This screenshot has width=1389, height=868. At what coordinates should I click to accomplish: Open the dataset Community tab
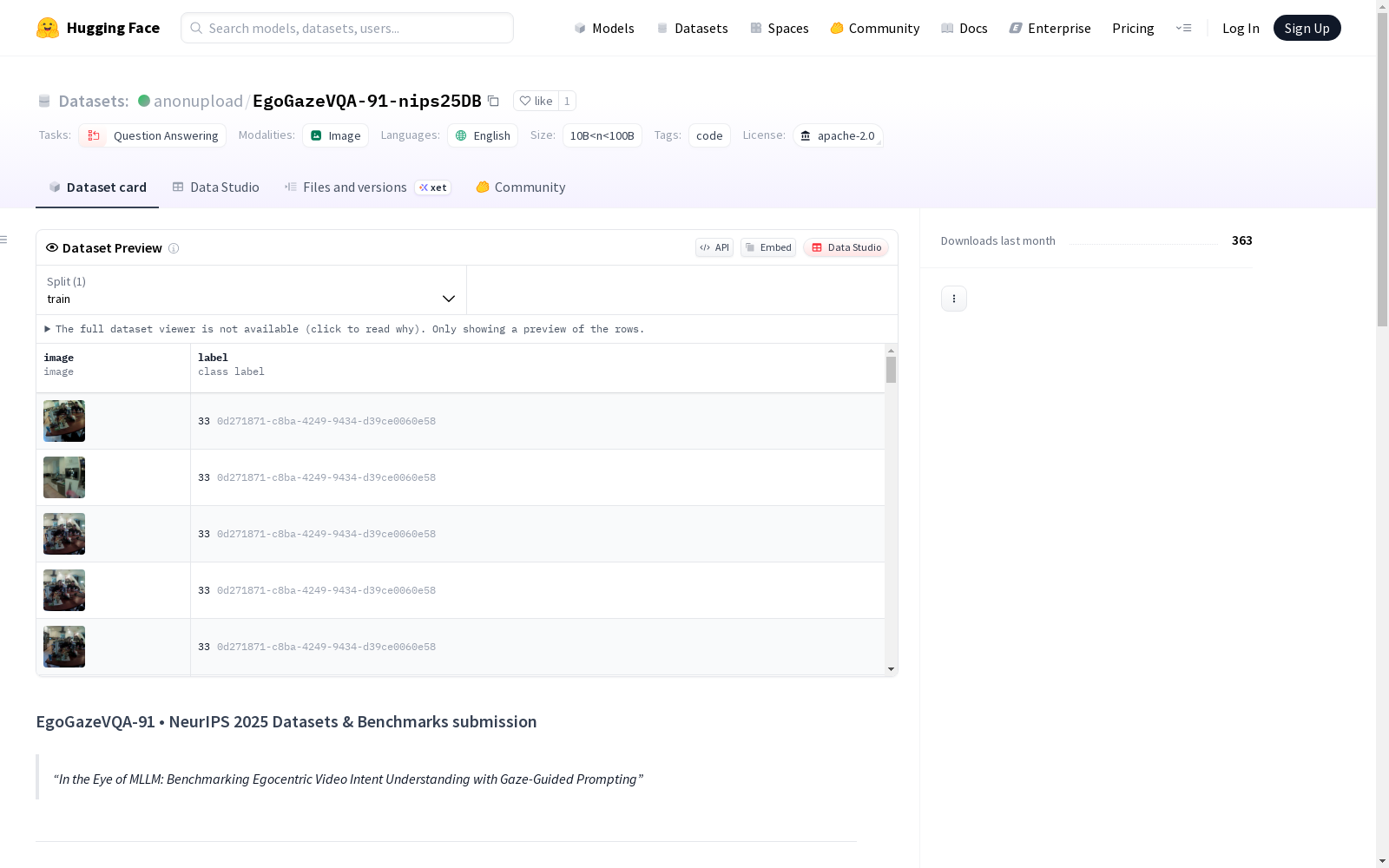521,187
